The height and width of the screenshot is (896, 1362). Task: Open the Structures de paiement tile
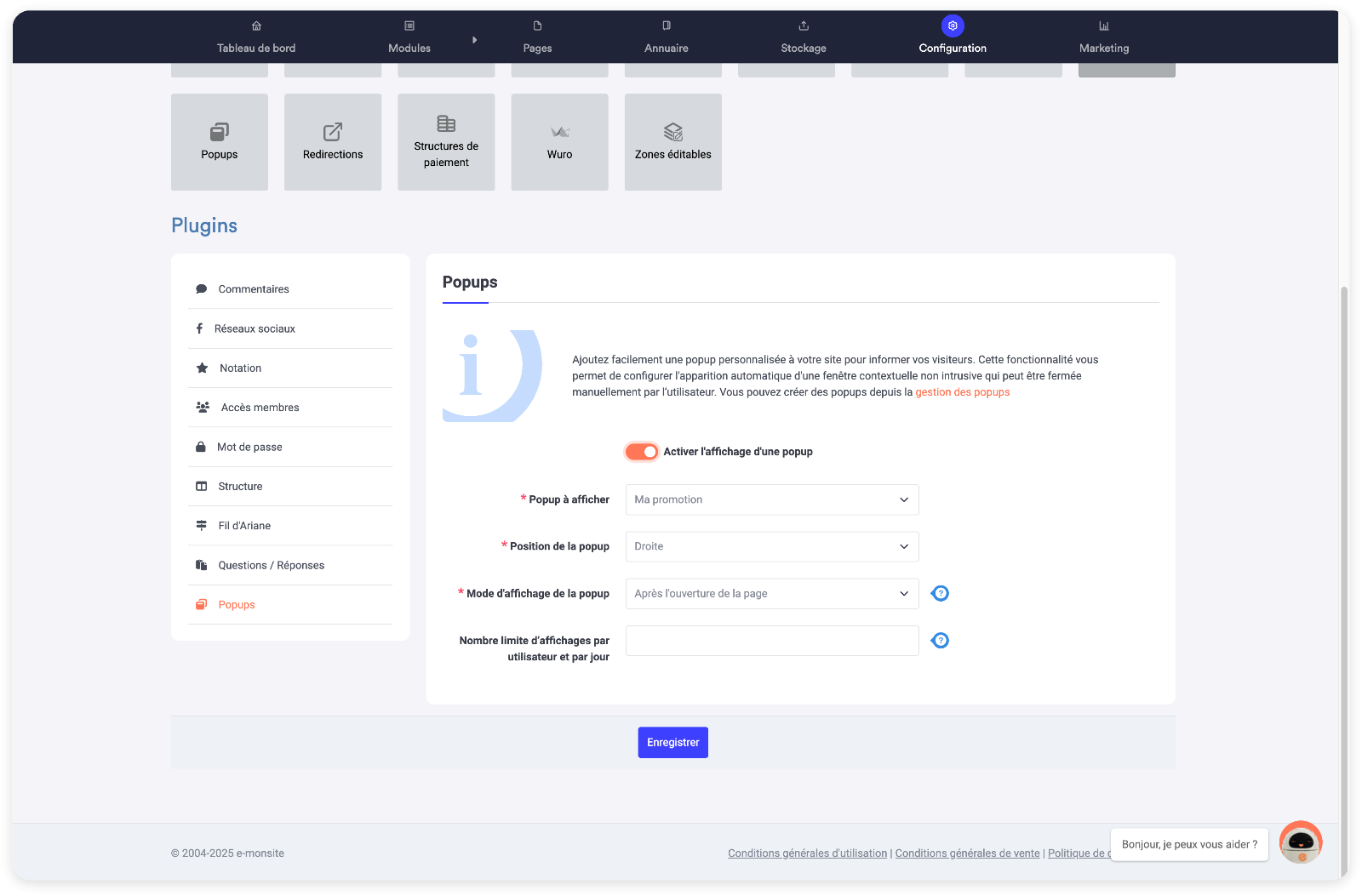tap(446, 142)
